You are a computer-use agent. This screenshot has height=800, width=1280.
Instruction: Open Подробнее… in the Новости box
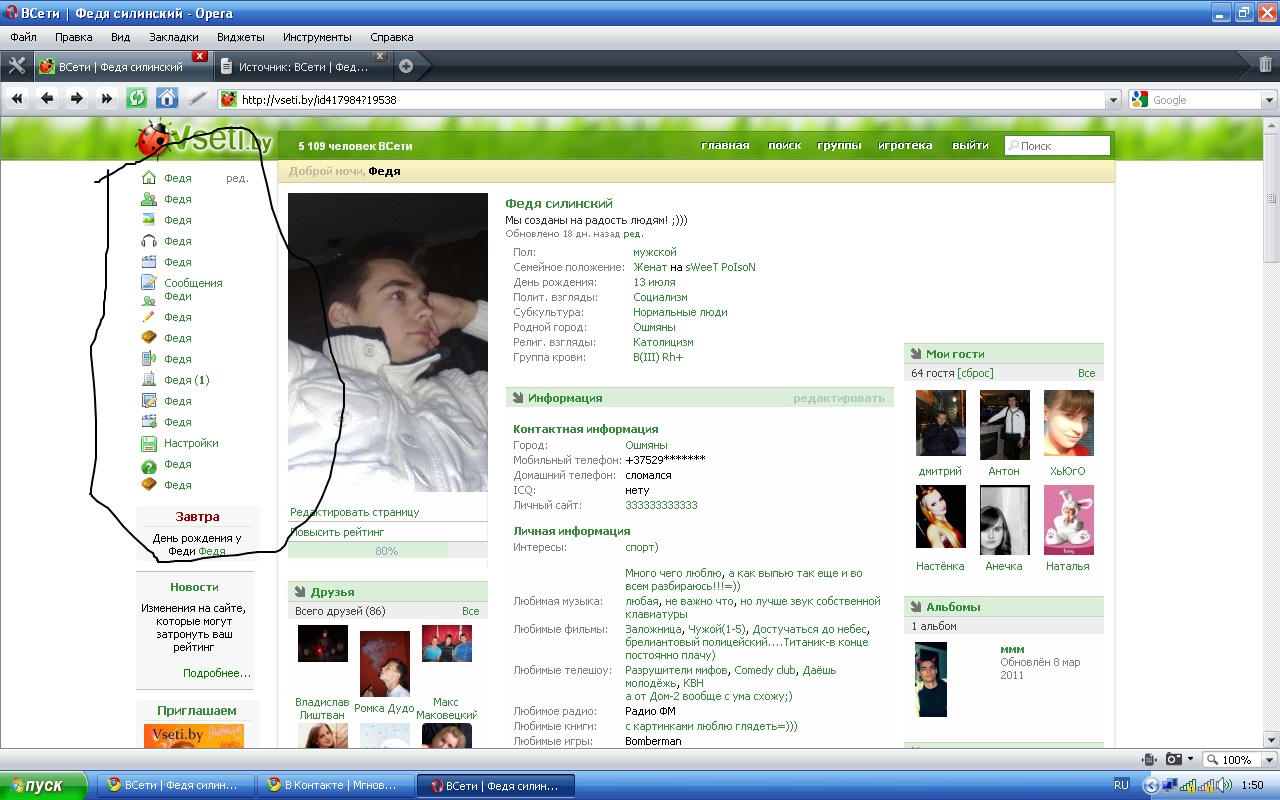(217, 673)
